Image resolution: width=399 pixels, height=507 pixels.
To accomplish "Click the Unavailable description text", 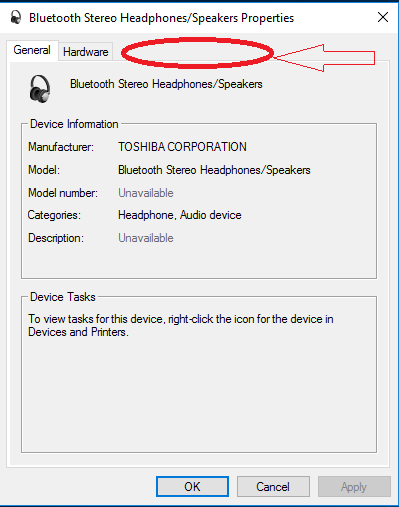I will [146, 238].
